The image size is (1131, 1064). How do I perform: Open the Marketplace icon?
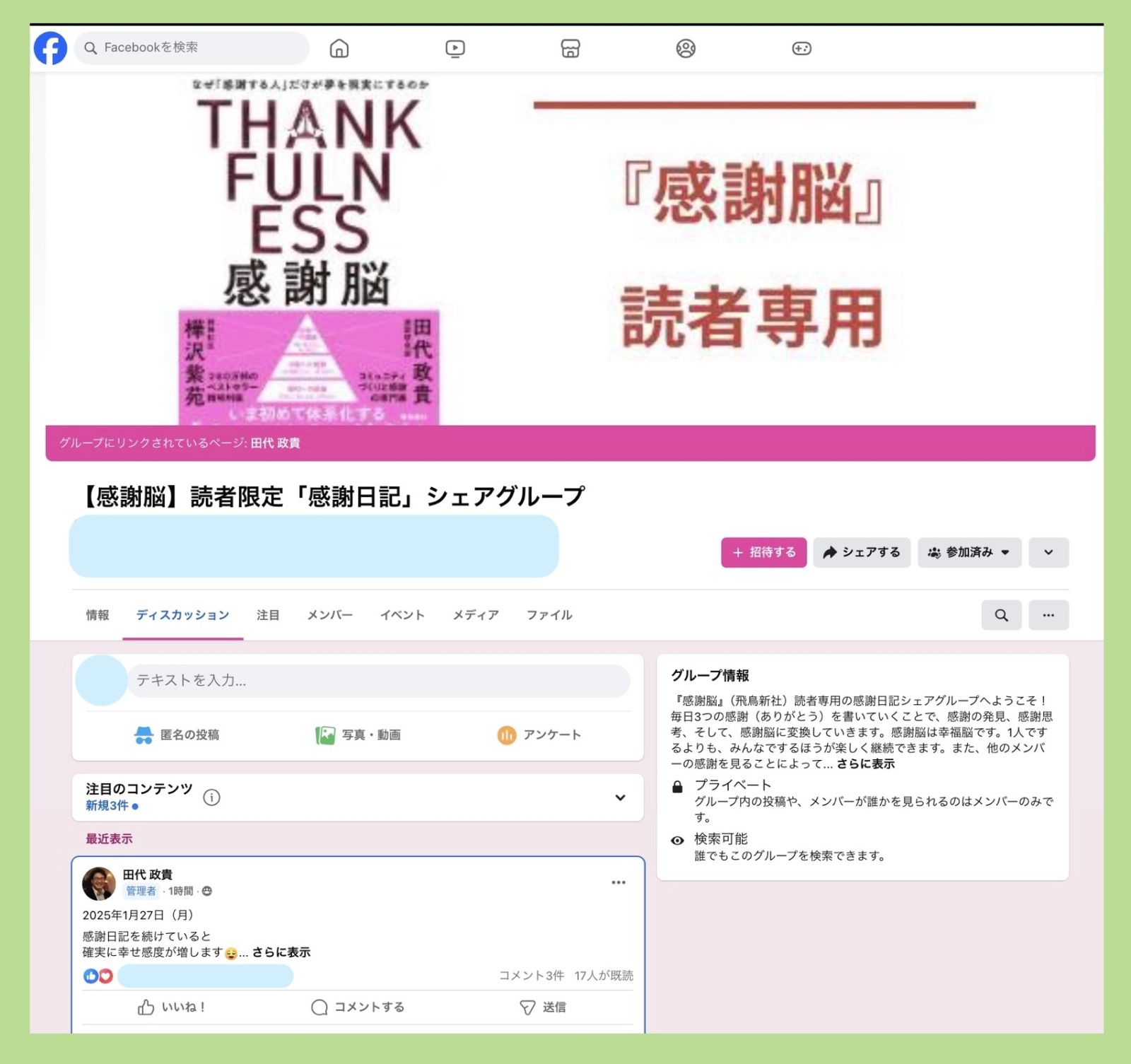point(570,48)
